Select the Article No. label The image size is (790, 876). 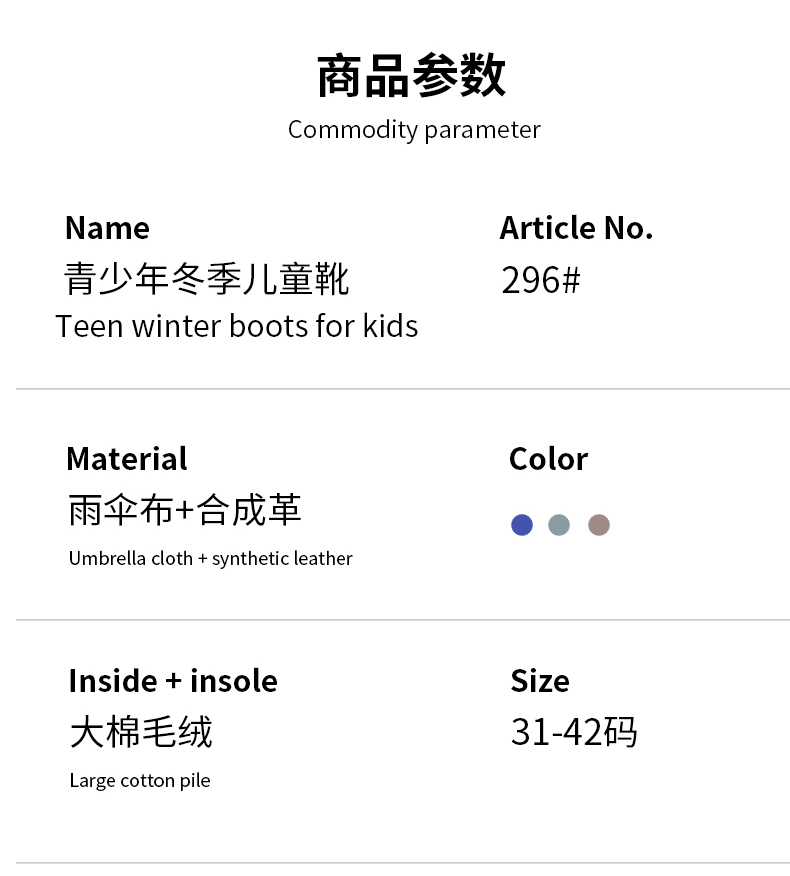click(x=576, y=228)
